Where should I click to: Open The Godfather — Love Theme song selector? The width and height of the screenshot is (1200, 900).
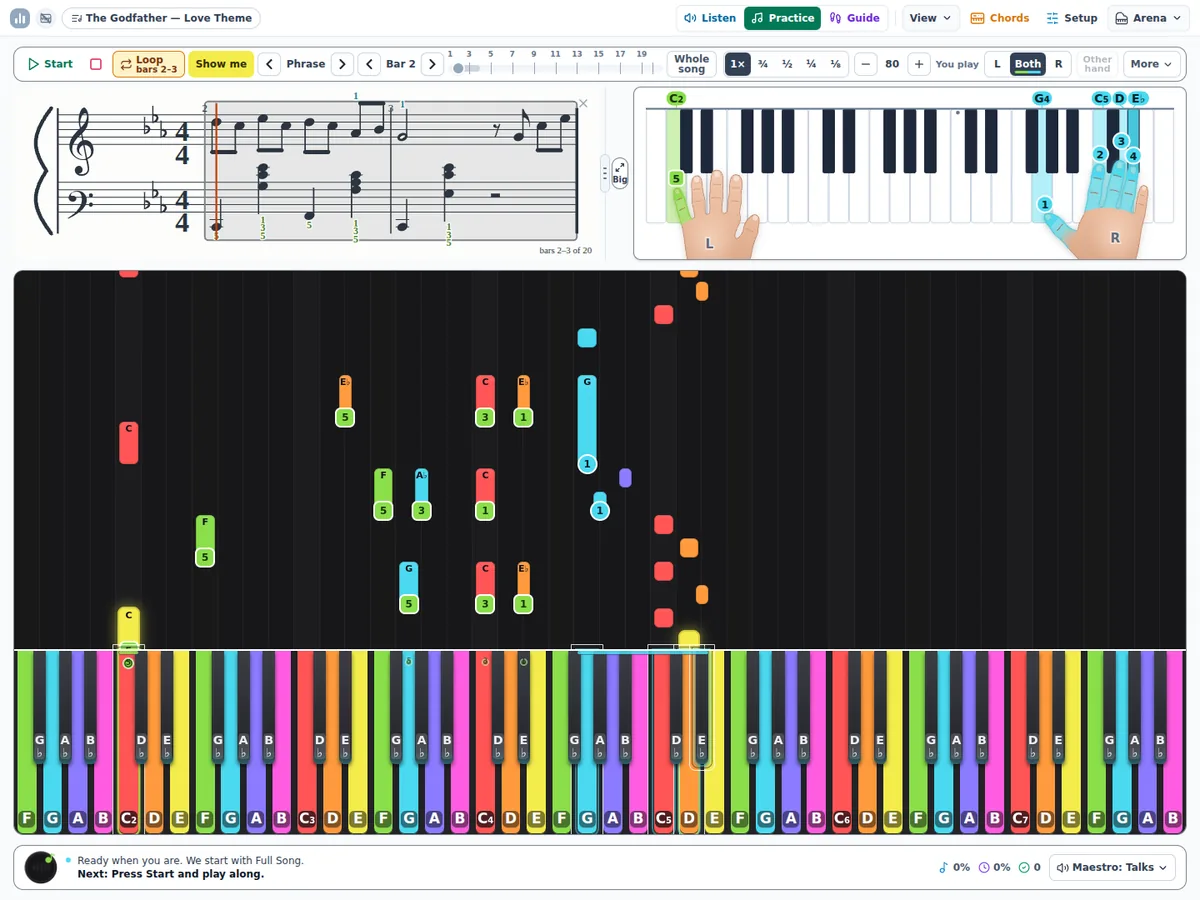(161, 18)
